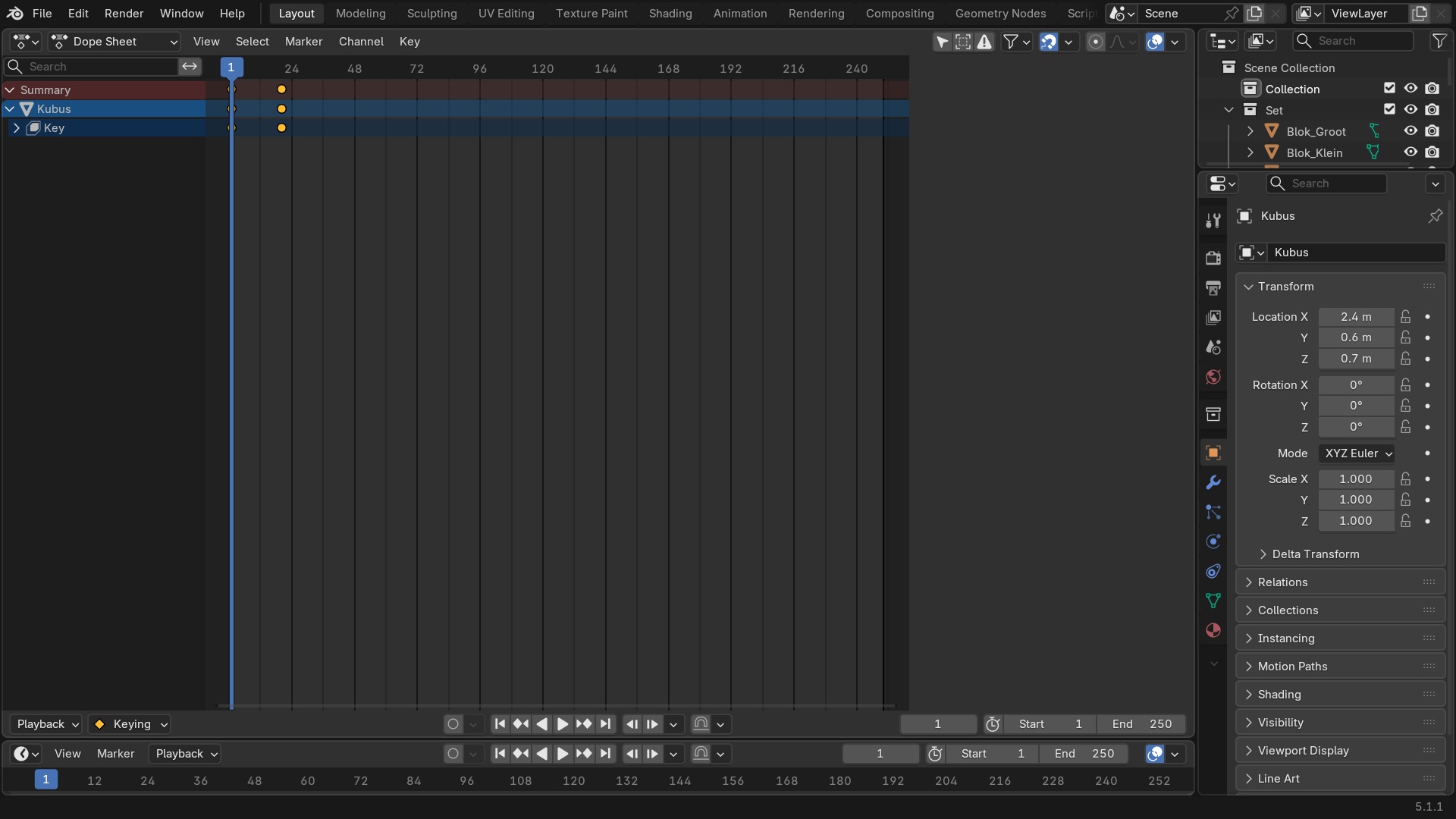Open the Output properties tab
Viewport: 1456px width, 819px height.
pos(1213,287)
